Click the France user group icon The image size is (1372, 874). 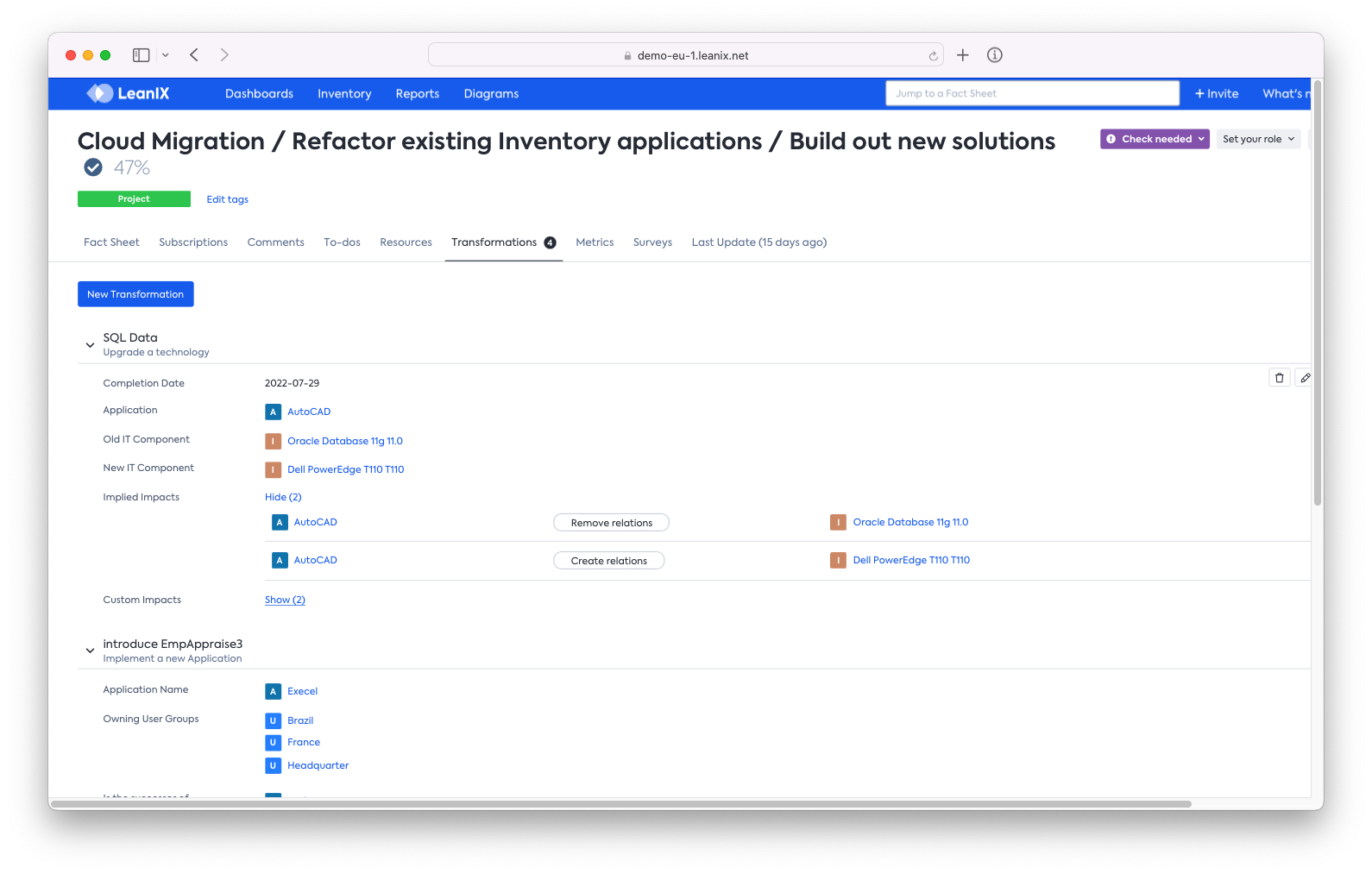pos(273,743)
